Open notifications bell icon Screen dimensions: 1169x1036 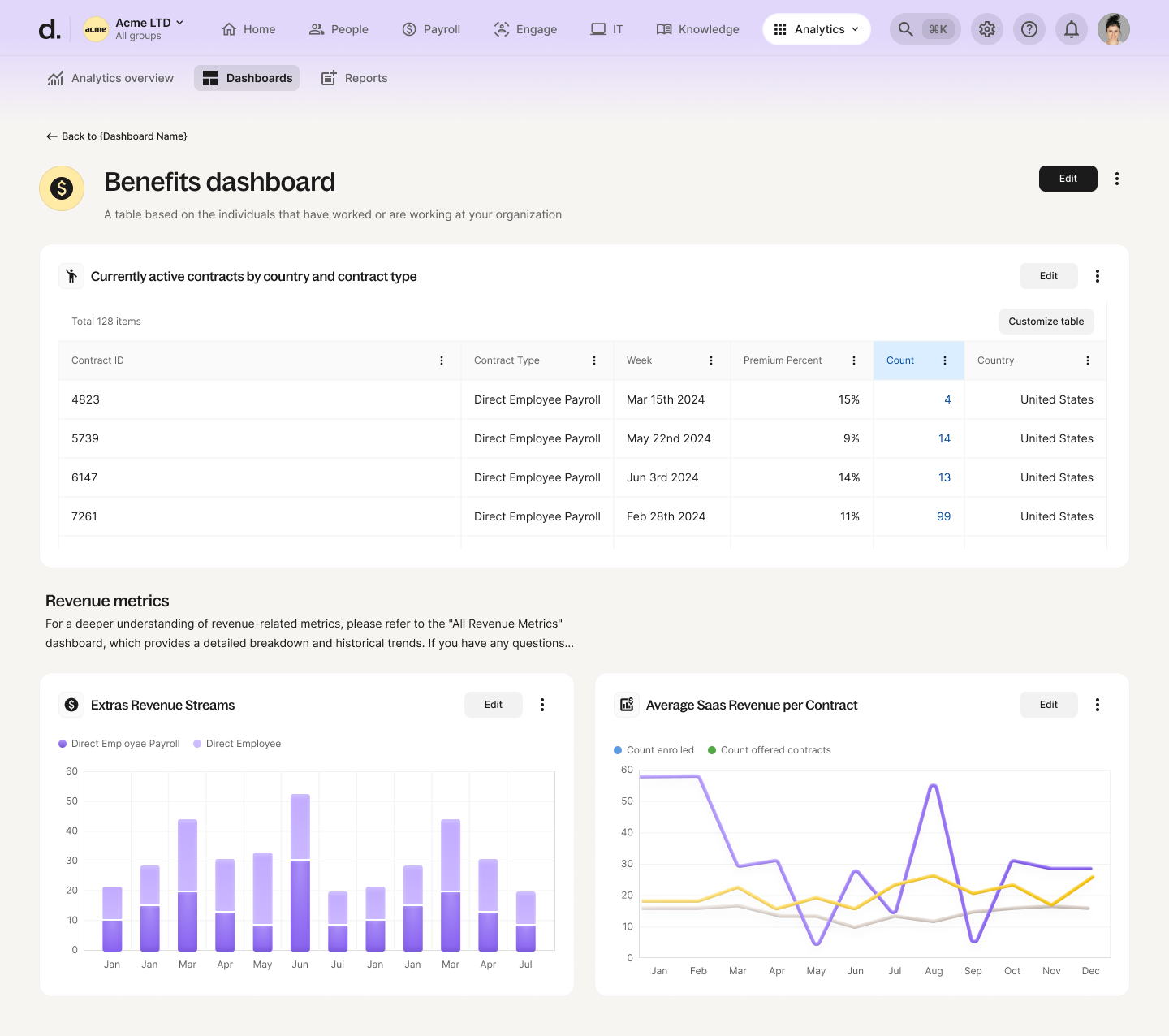point(1072,29)
